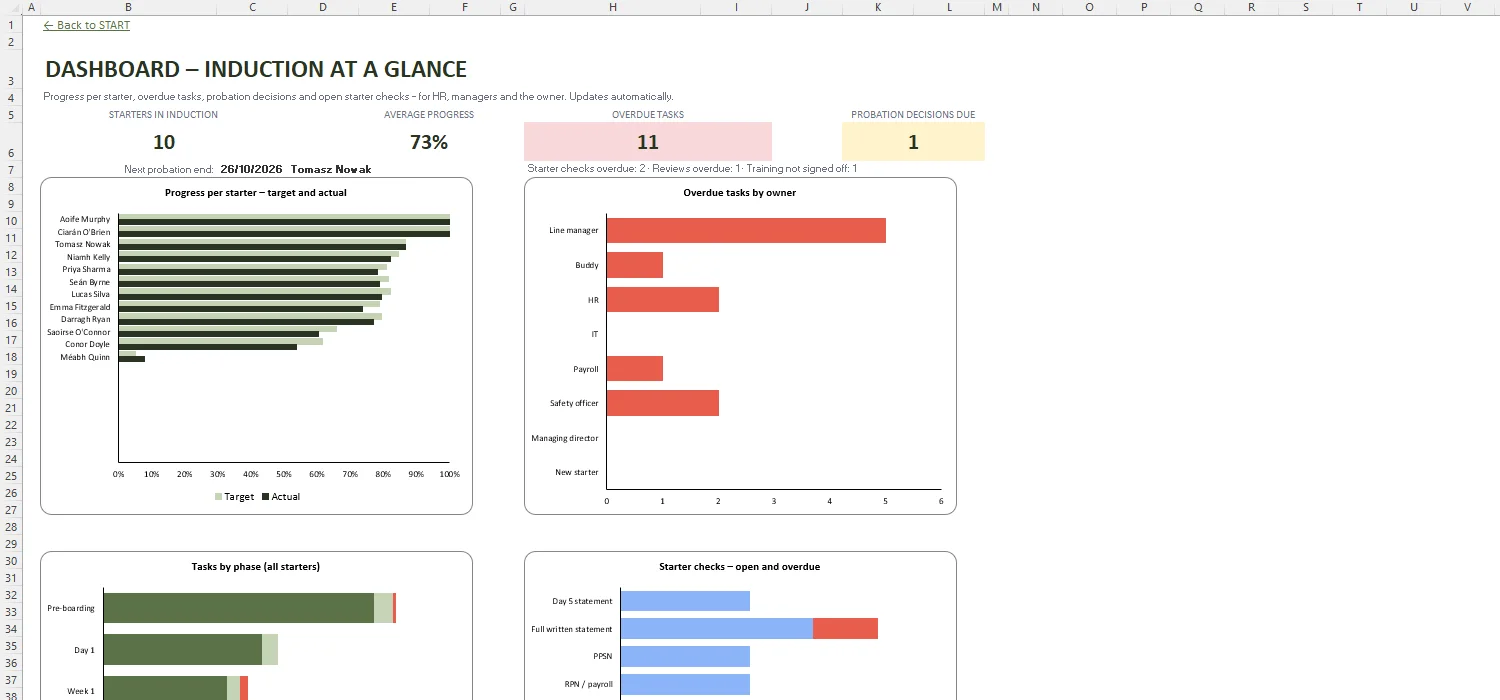Select row 6 header
Viewport: 1500px width, 700px height.
[10, 142]
